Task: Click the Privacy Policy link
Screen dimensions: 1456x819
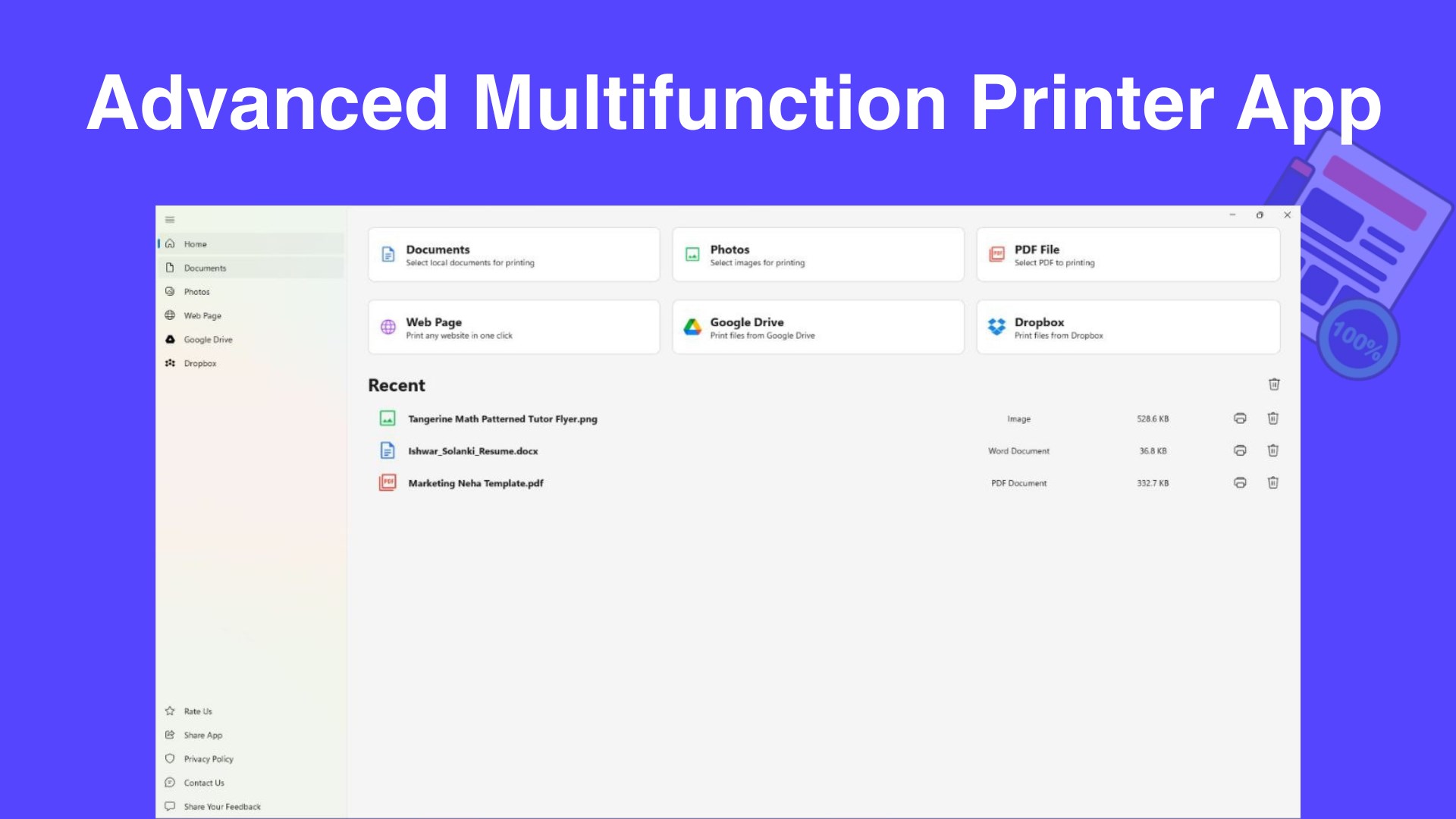Action: pos(208,758)
